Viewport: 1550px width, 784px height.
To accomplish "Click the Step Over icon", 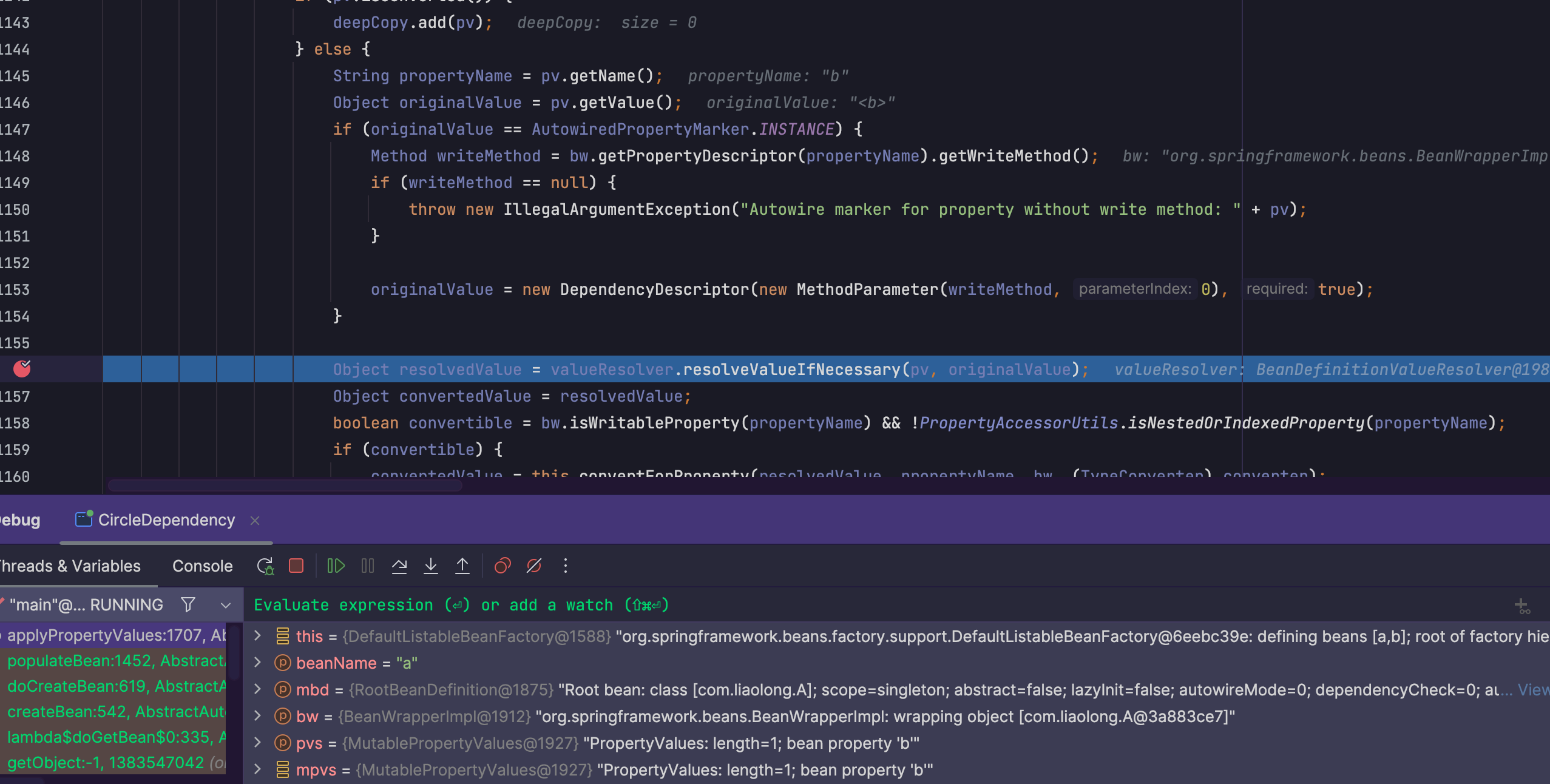I will [x=399, y=566].
